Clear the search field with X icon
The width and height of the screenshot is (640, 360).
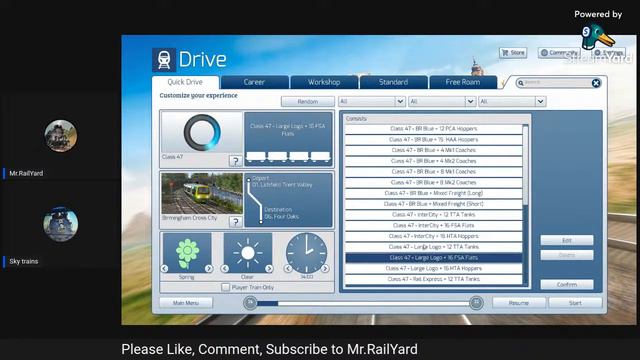596,83
